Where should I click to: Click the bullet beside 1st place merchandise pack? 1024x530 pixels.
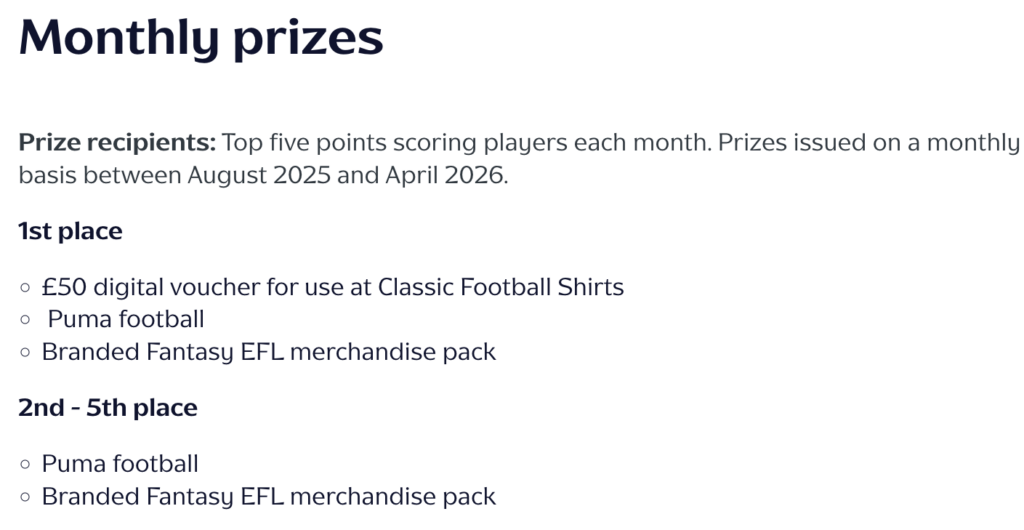25,353
